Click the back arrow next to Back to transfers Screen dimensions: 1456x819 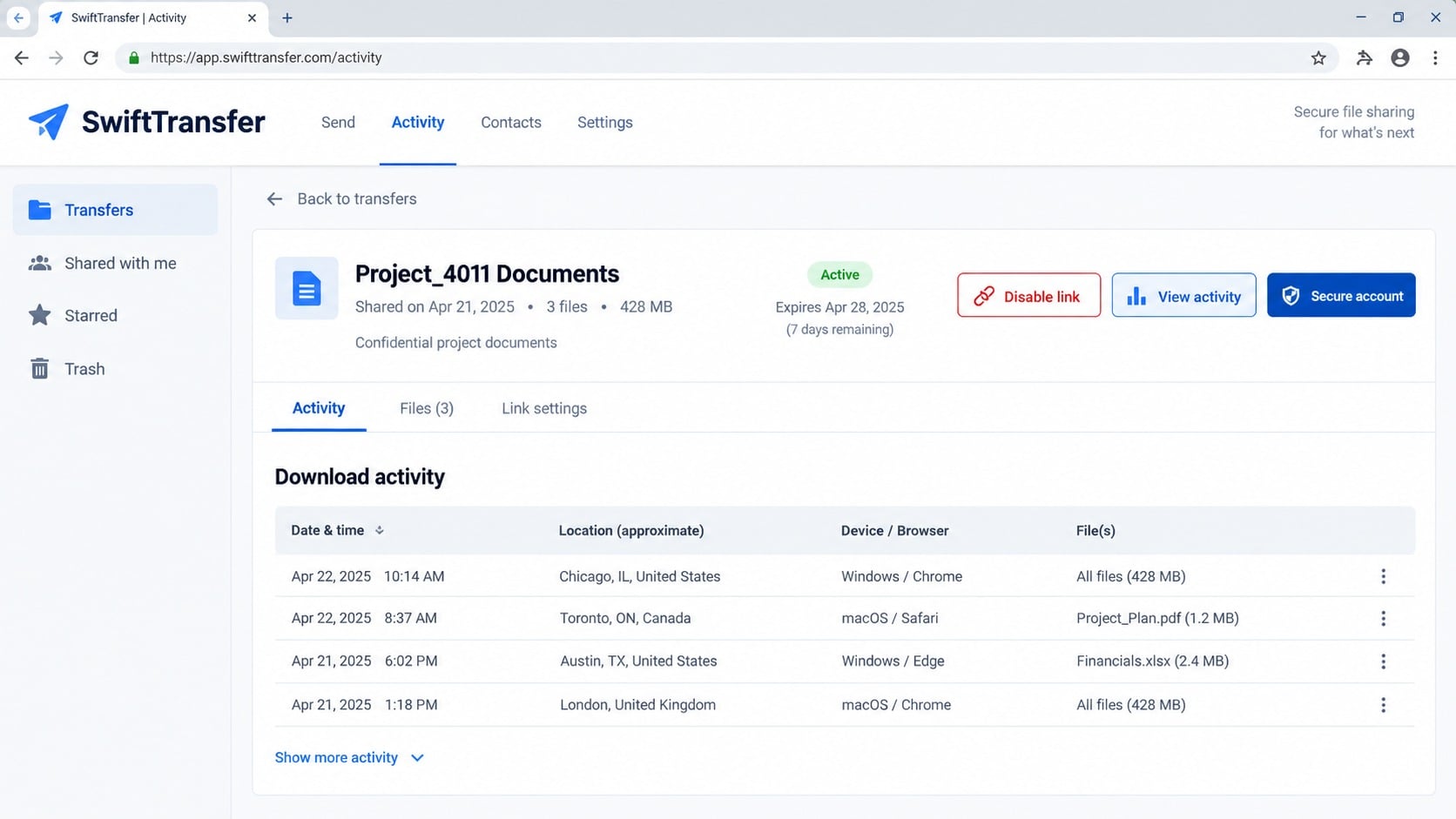(274, 199)
